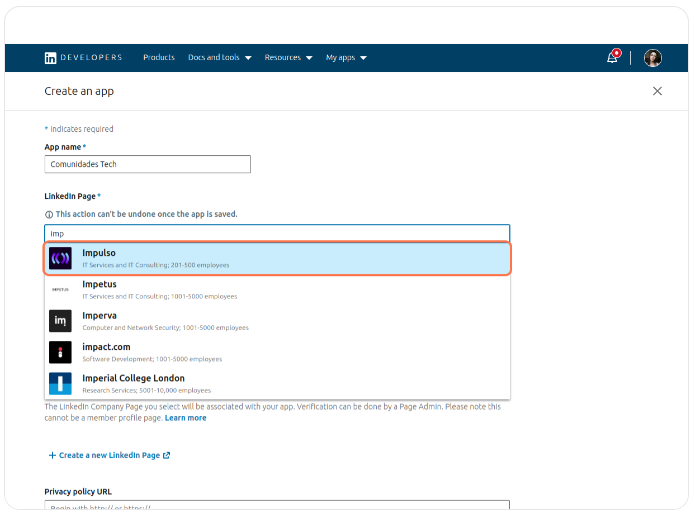Select Imperva from the suggestions
Viewport: 695px width, 515px height.
coord(277,321)
